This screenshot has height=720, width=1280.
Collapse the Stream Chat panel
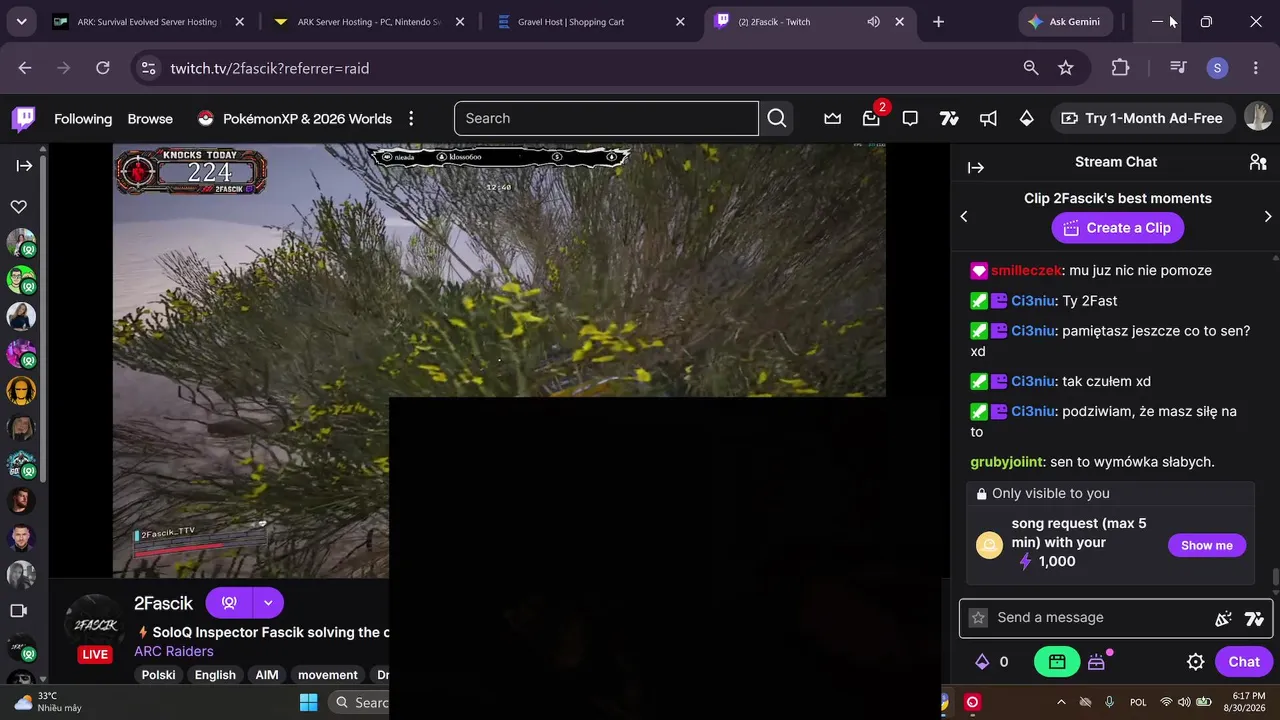(976, 168)
